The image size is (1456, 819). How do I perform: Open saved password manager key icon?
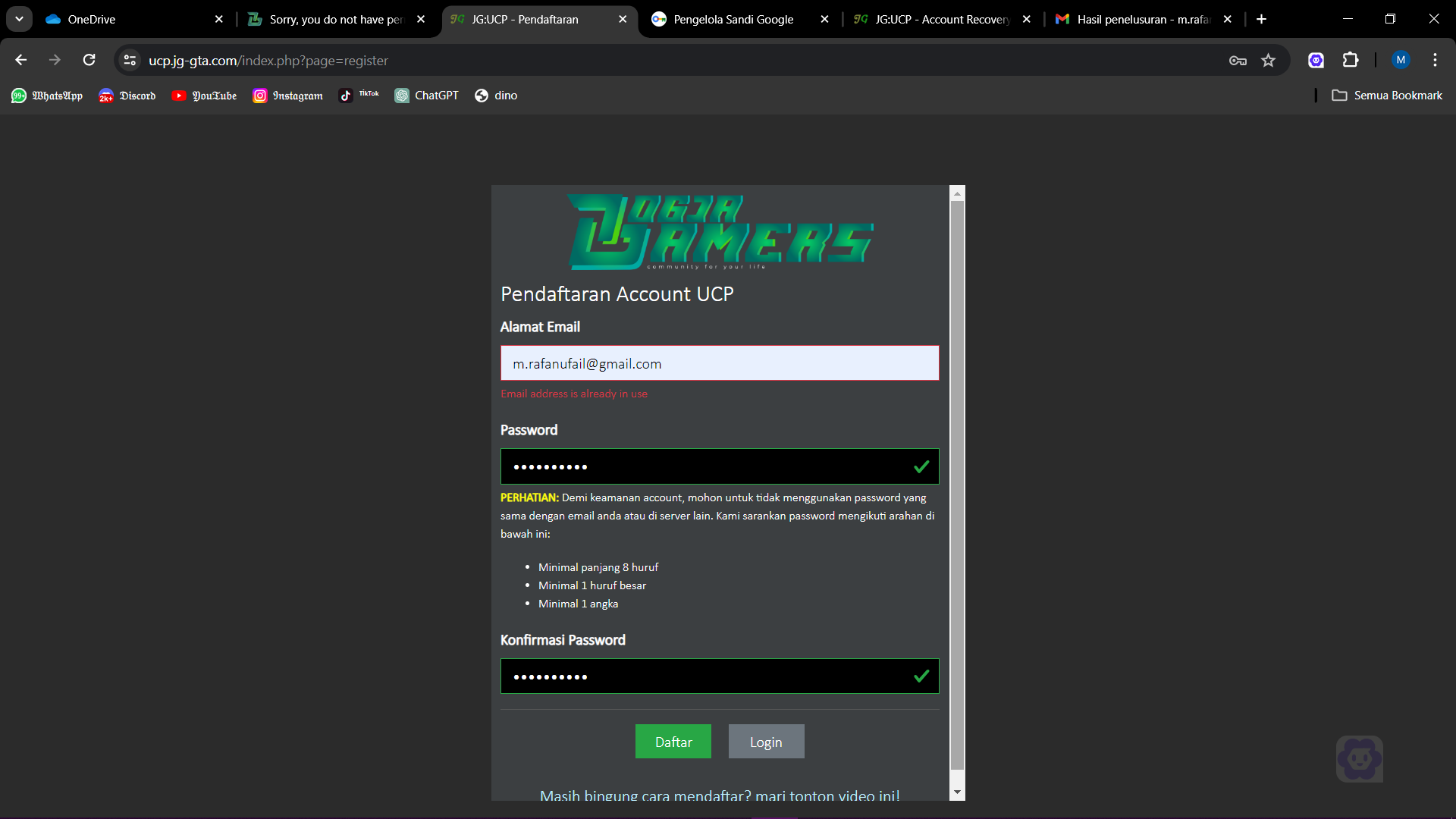(1238, 61)
